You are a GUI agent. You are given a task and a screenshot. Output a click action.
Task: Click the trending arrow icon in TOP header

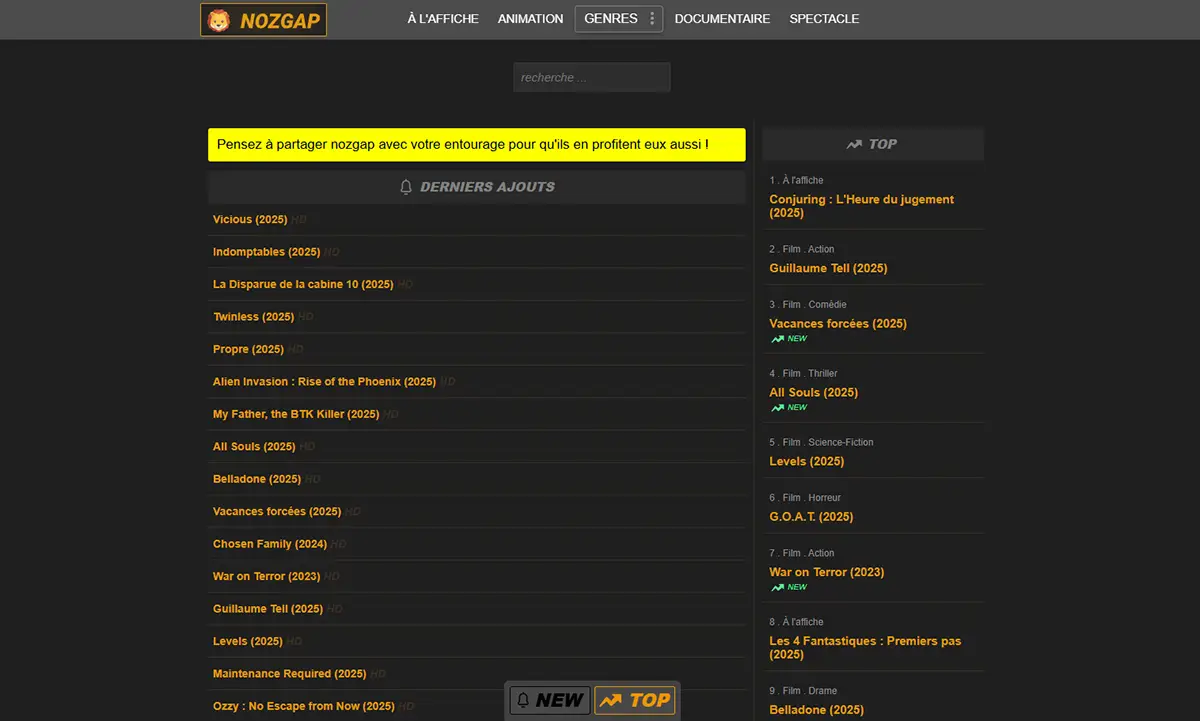click(x=854, y=144)
